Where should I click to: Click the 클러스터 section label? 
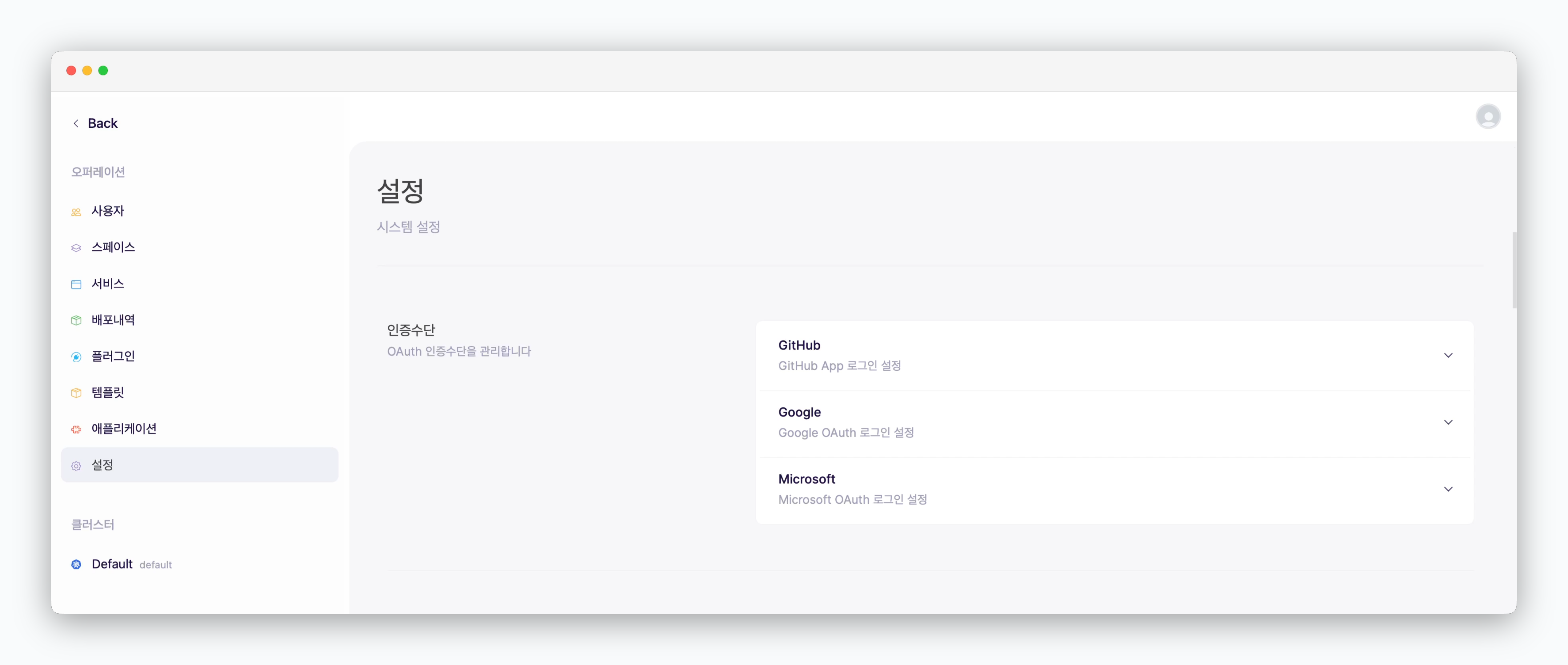pyautogui.click(x=93, y=525)
